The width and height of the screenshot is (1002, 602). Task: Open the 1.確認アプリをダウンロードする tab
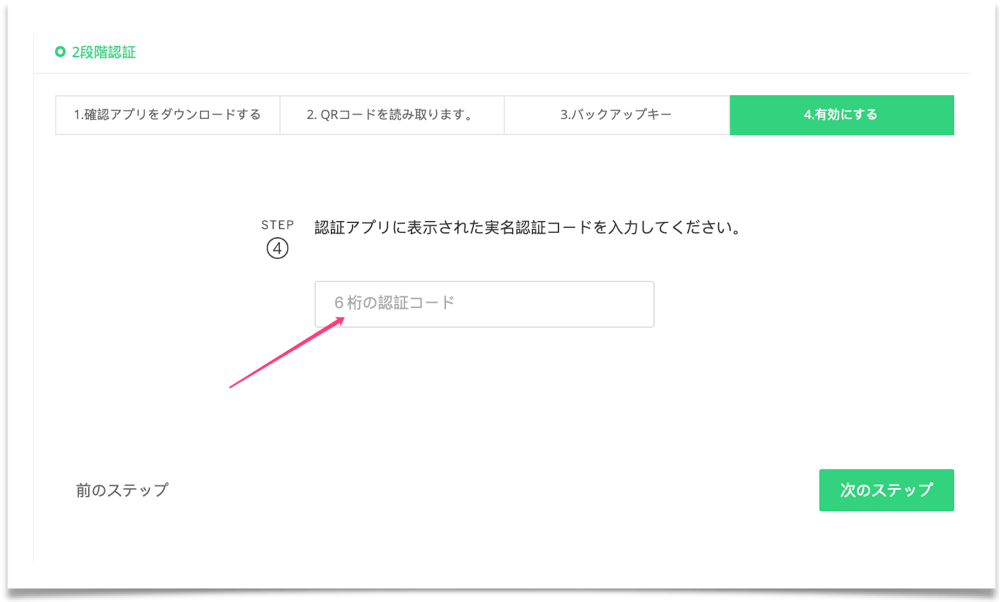coord(167,115)
